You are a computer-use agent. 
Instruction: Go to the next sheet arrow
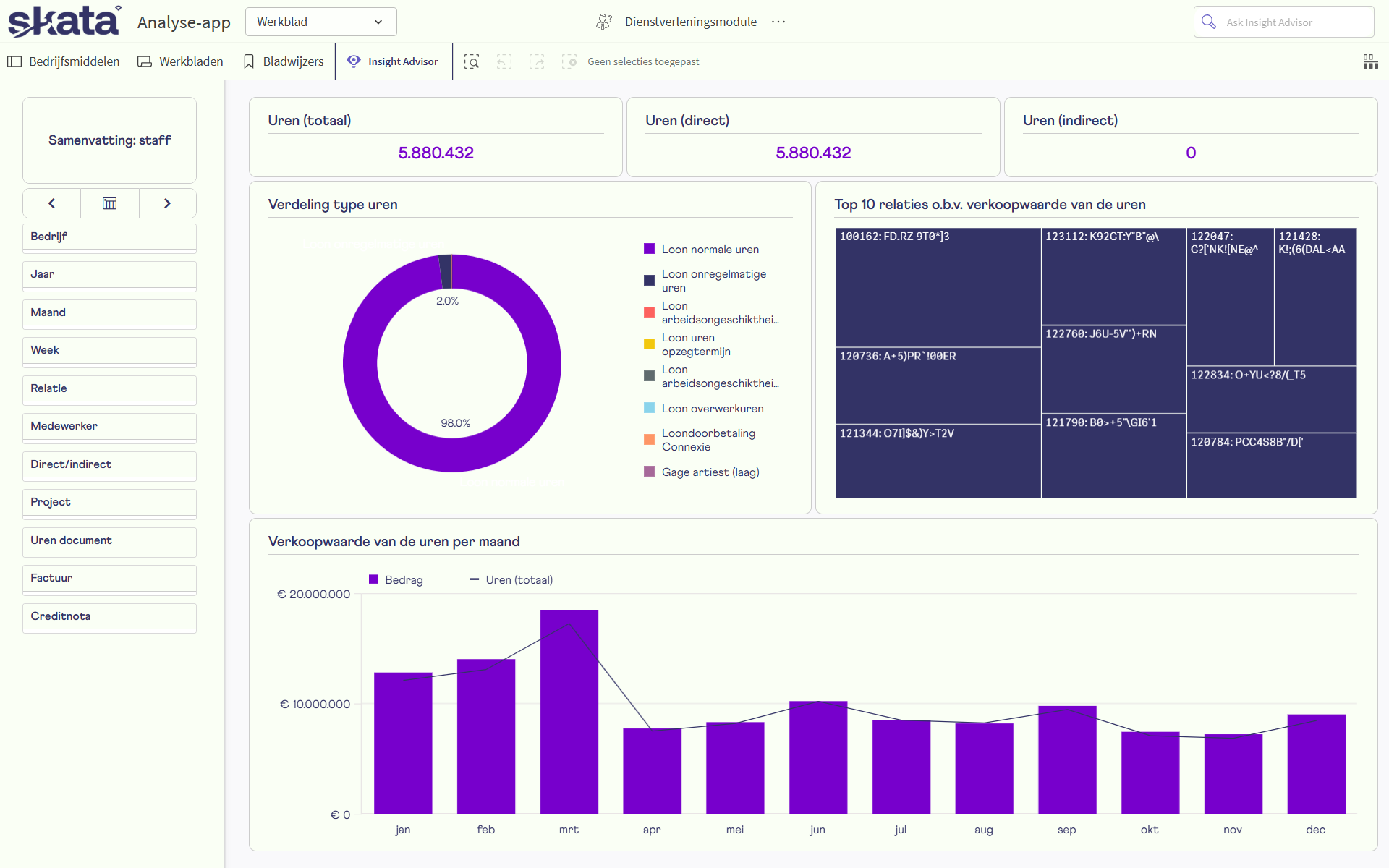167,203
